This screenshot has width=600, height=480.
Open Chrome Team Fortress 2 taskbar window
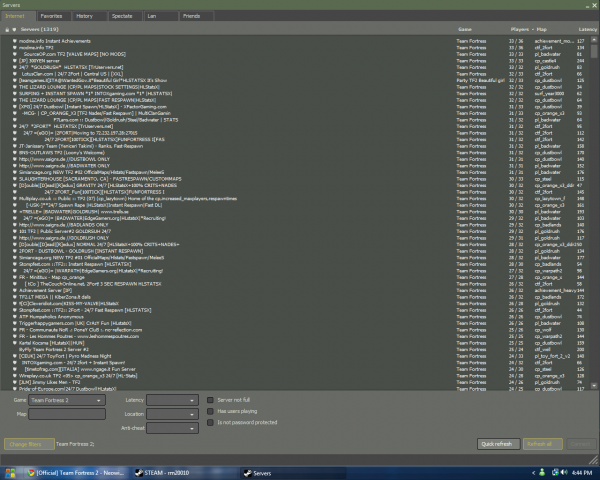point(76,473)
